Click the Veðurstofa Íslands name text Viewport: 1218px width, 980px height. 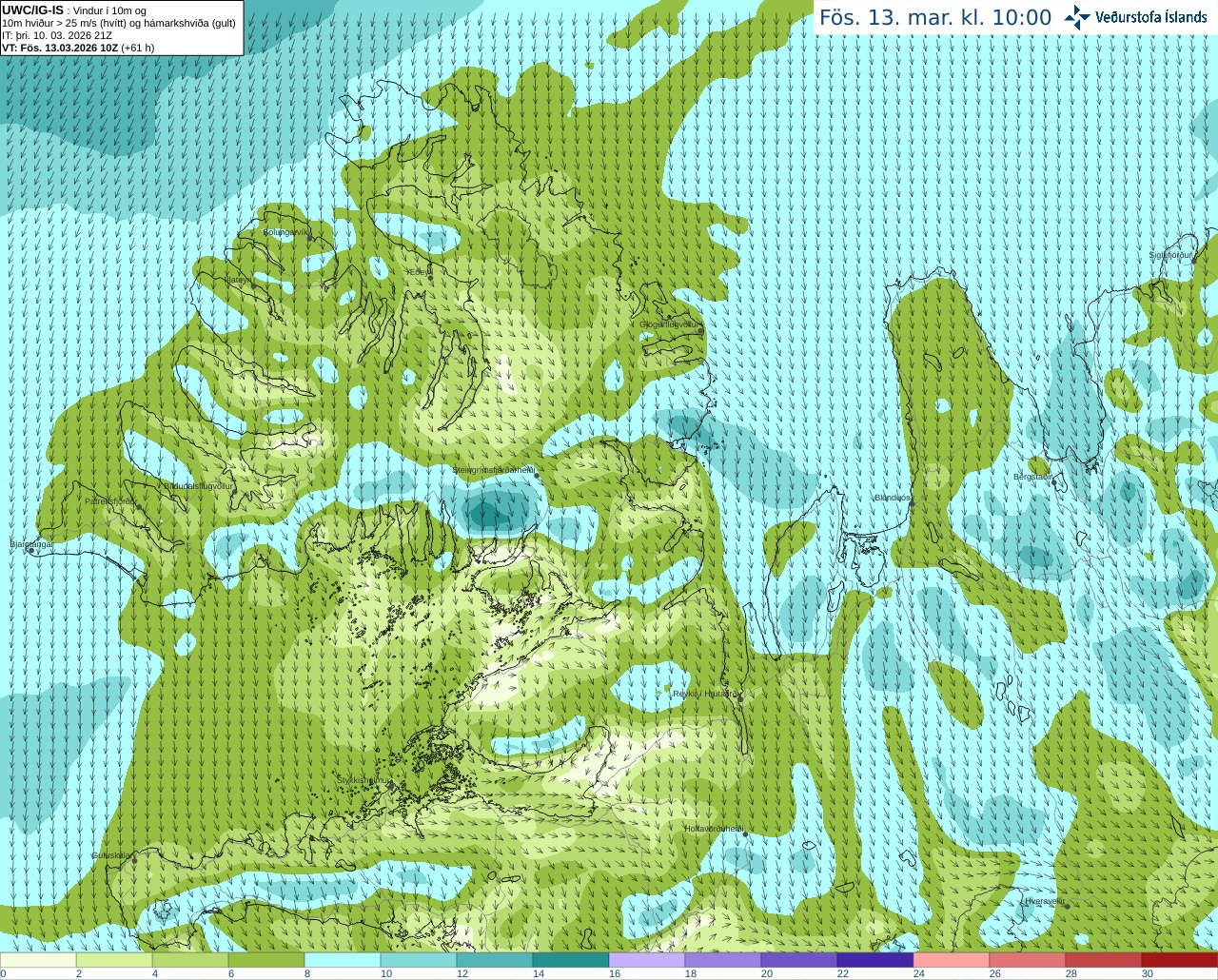point(1151,17)
